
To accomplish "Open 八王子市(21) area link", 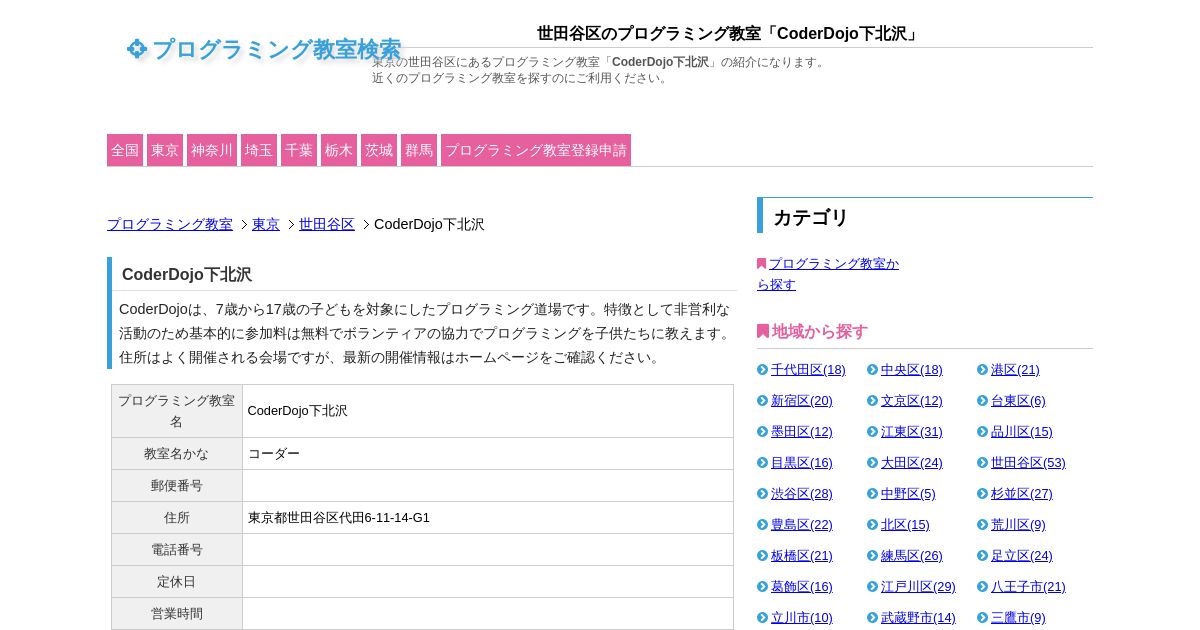I will [1028, 587].
